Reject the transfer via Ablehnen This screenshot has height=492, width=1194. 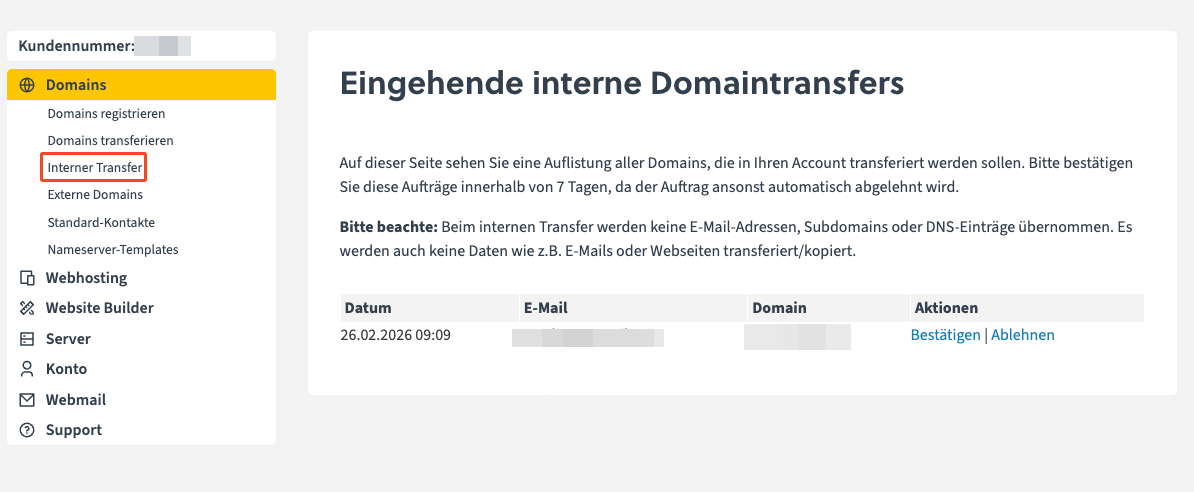pos(1022,335)
